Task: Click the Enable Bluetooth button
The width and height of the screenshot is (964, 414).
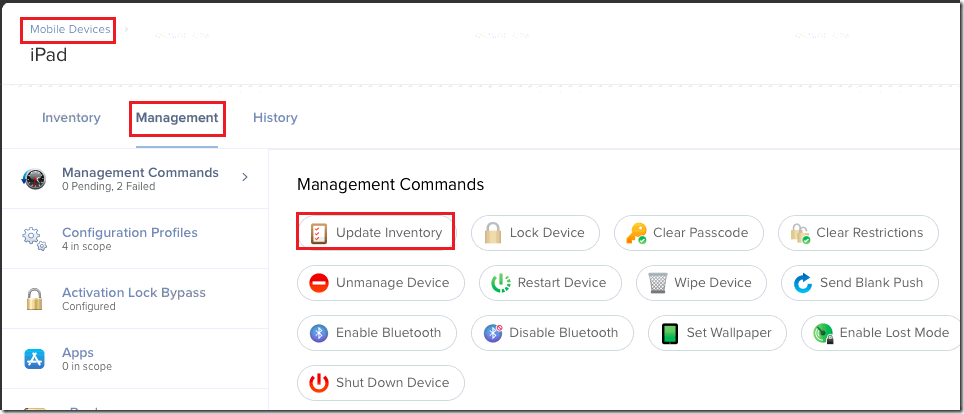Action: pyautogui.click(x=377, y=333)
